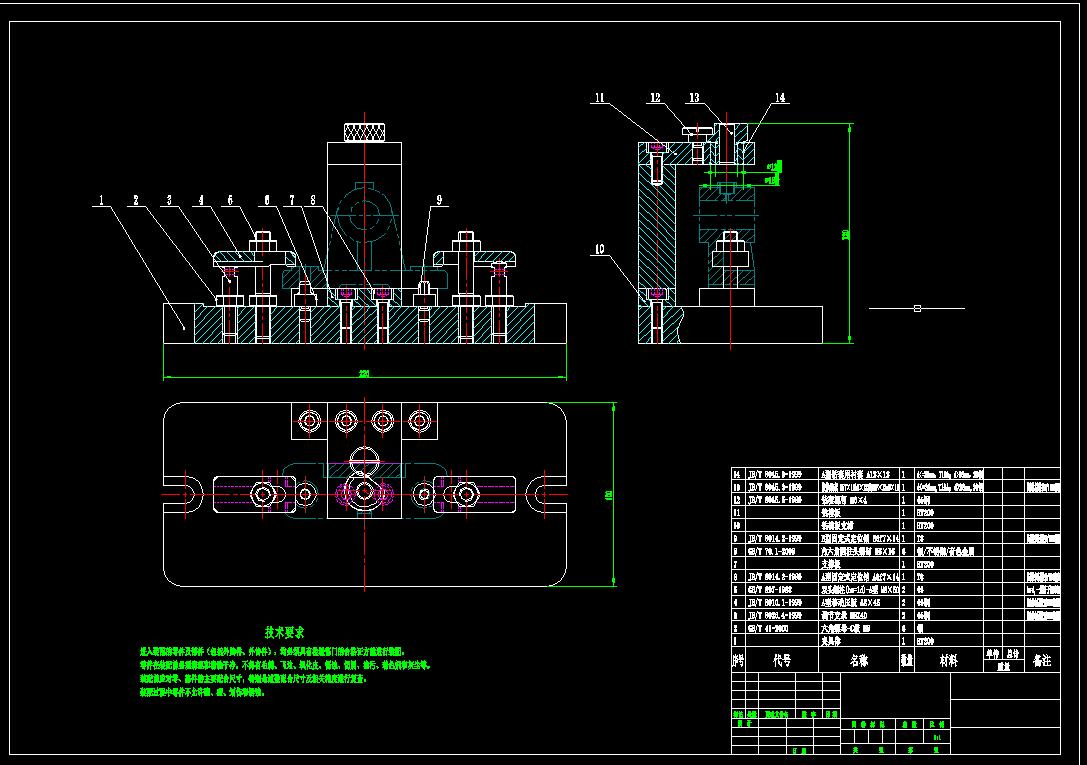Select the 备注 column header
Viewport: 1087px width, 765px height.
(1042, 660)
